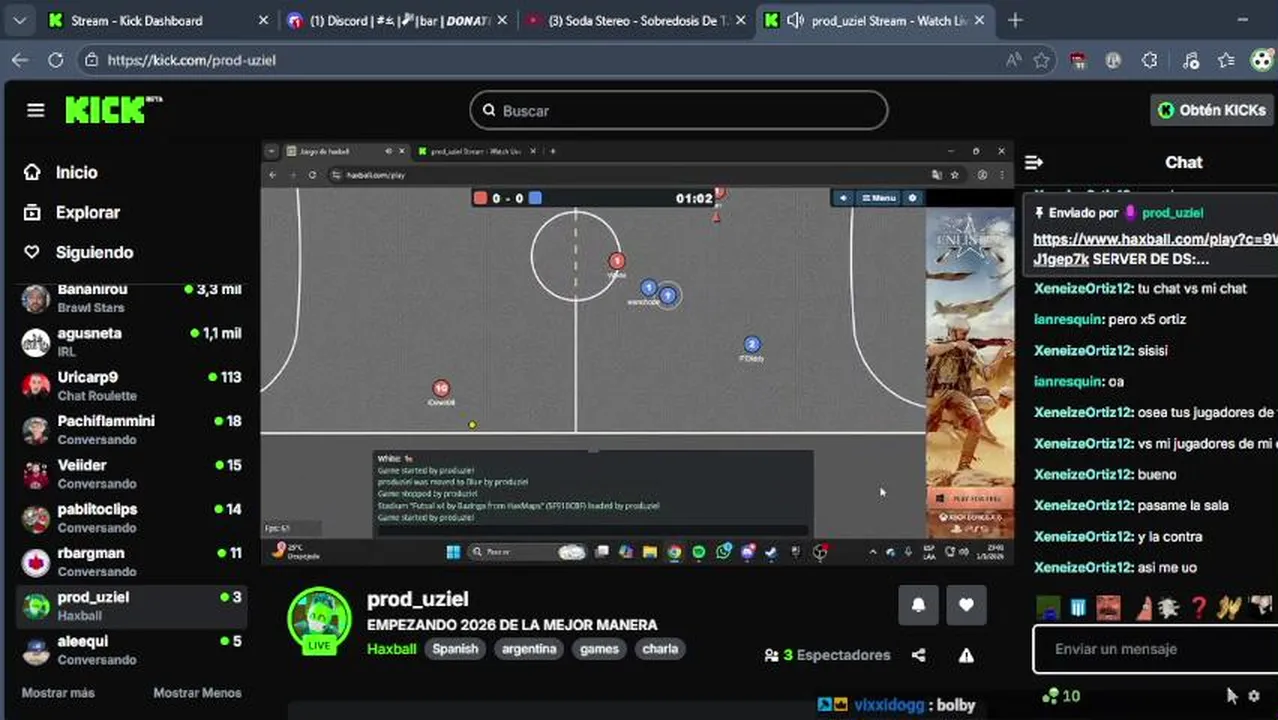The width and height of the screenshot is (1278, 720).
Task: Open rbargman channel in sidebar
Action: [132, 561]
